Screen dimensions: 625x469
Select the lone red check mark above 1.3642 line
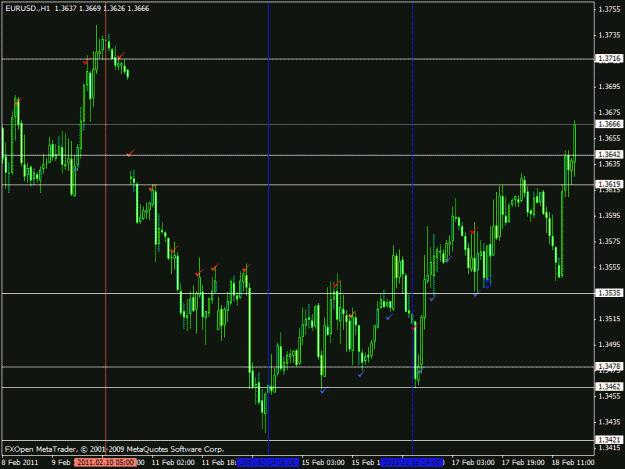(x=130, y=153)
